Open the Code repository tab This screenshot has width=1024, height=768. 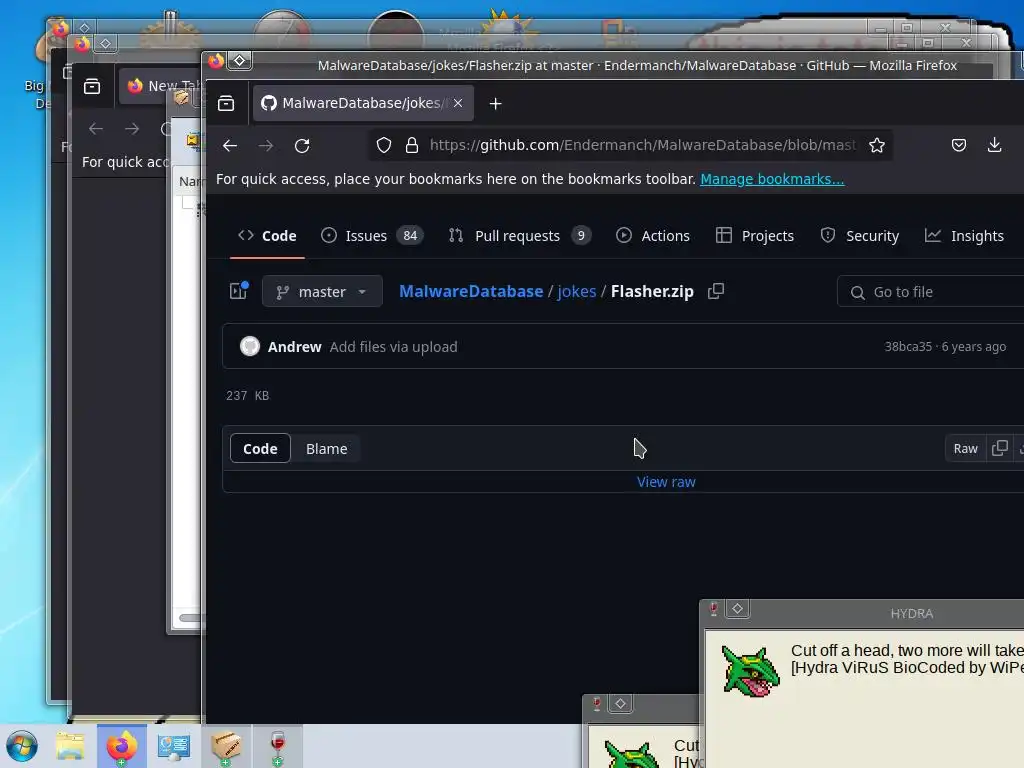(x=267, y=236)
